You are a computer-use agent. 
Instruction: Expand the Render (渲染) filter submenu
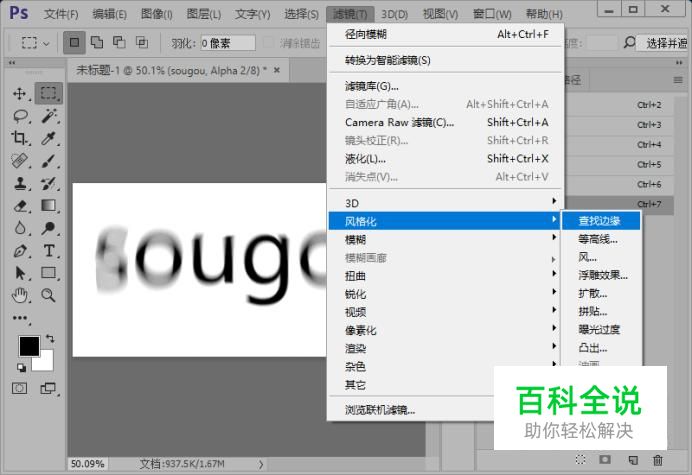(446, 348)
